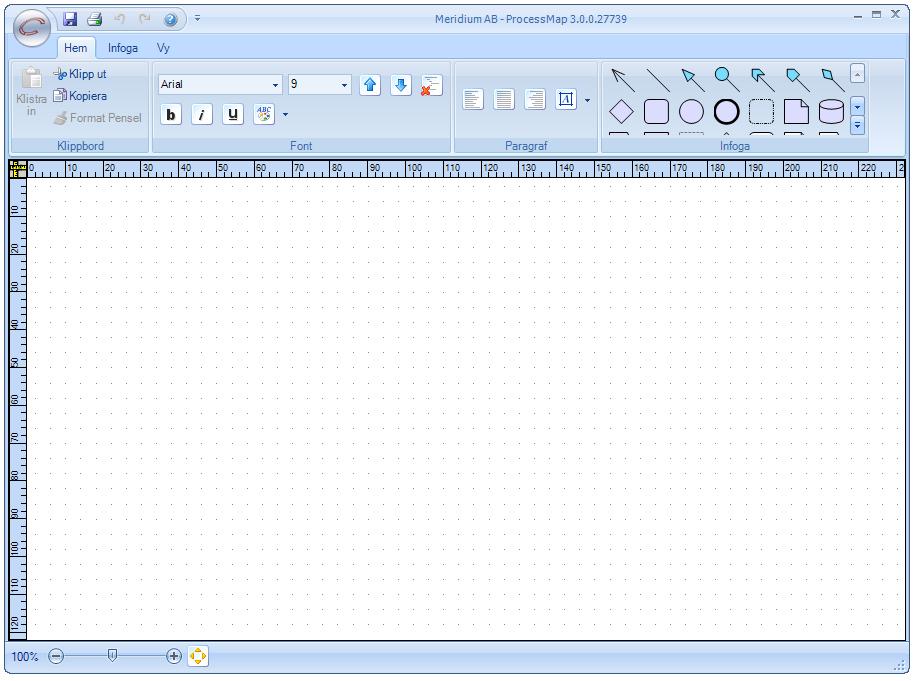Expand the font color dropdown arrow
The width and height of the screenshot is (916, 681).
point(285,114)
